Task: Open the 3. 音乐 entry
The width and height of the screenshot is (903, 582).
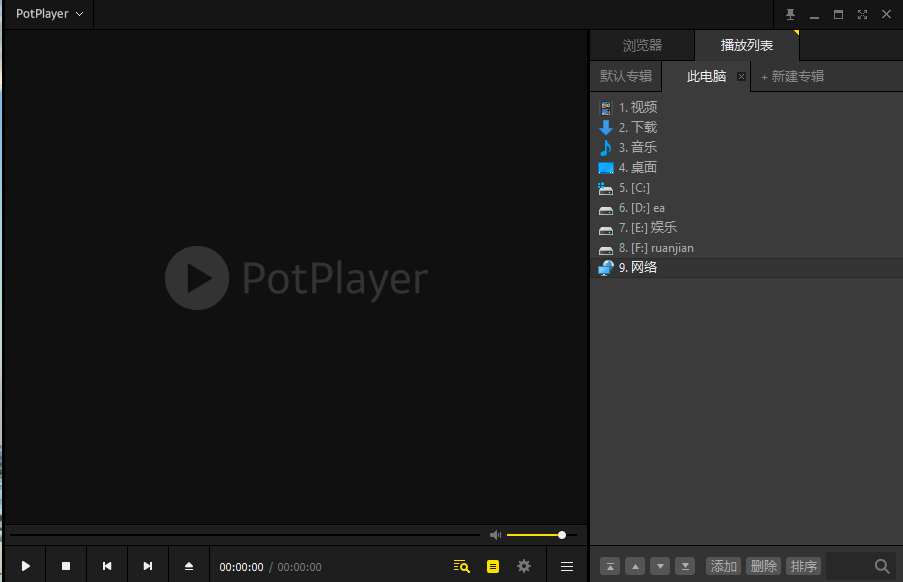Action: click(746, 147)
